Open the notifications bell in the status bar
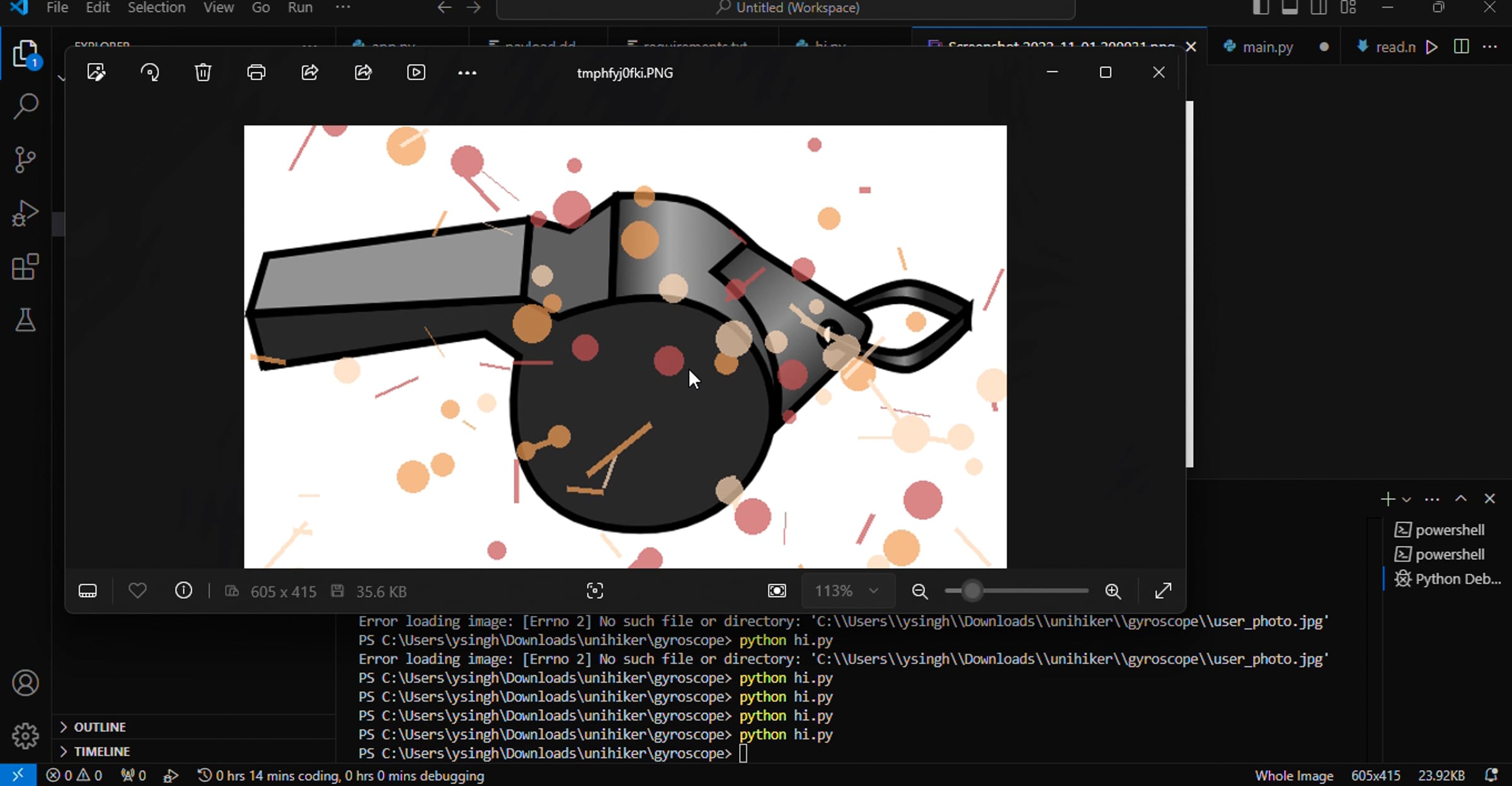1512x786 pixels. pyautogui.click(x=1491, y=775)
